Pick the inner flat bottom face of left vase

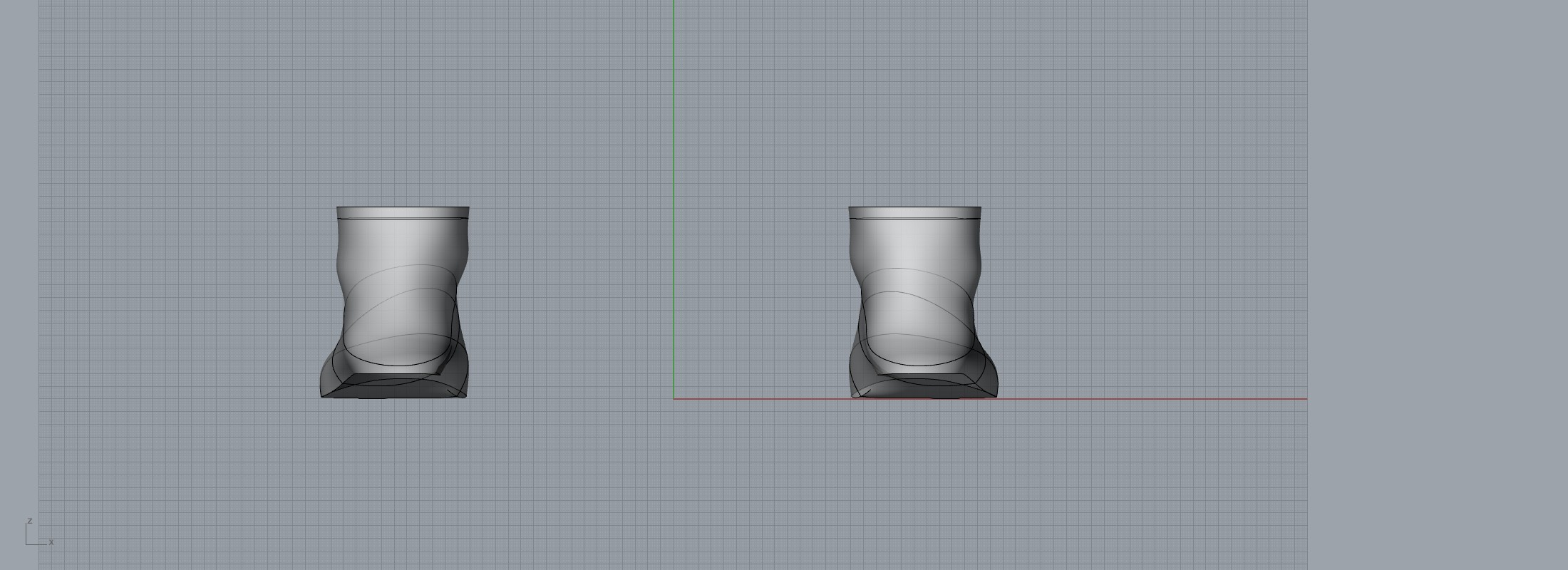click(x=392, y=379)
